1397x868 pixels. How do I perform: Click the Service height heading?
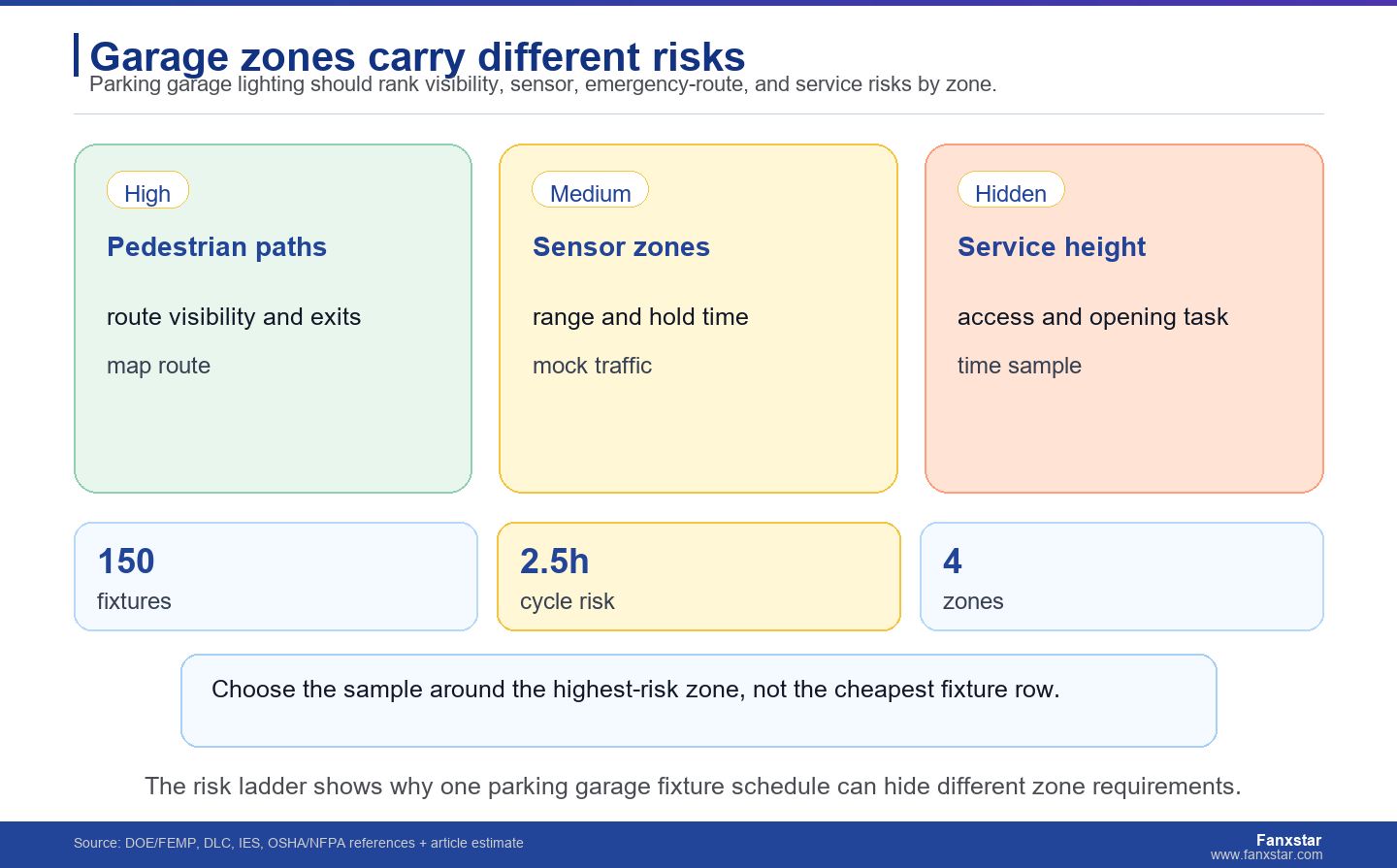[1052, 247]
